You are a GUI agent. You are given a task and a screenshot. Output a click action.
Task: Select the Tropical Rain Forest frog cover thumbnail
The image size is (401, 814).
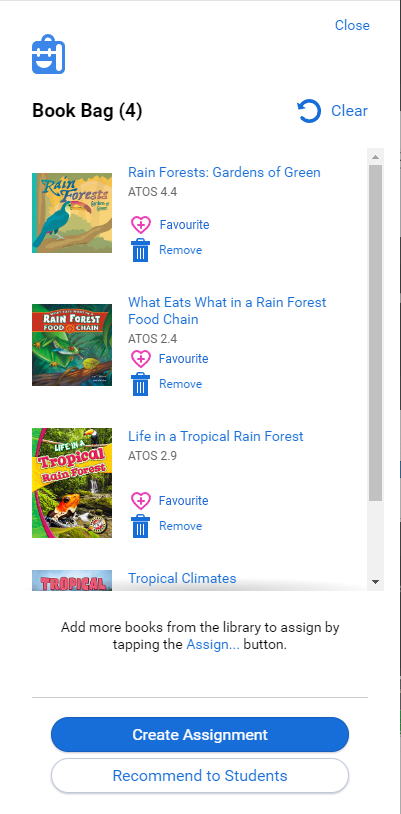tap(72, 483)
